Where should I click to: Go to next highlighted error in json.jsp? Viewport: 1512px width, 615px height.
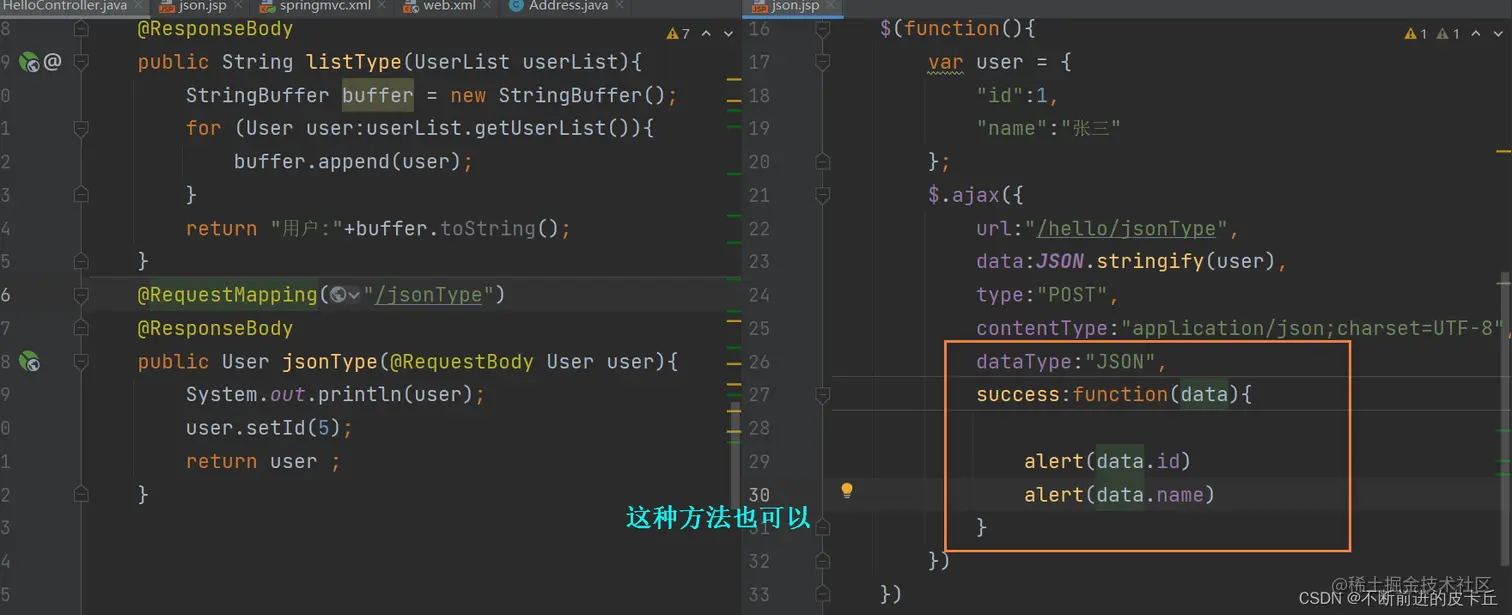pyautogui.click(x=1498, y=33)
